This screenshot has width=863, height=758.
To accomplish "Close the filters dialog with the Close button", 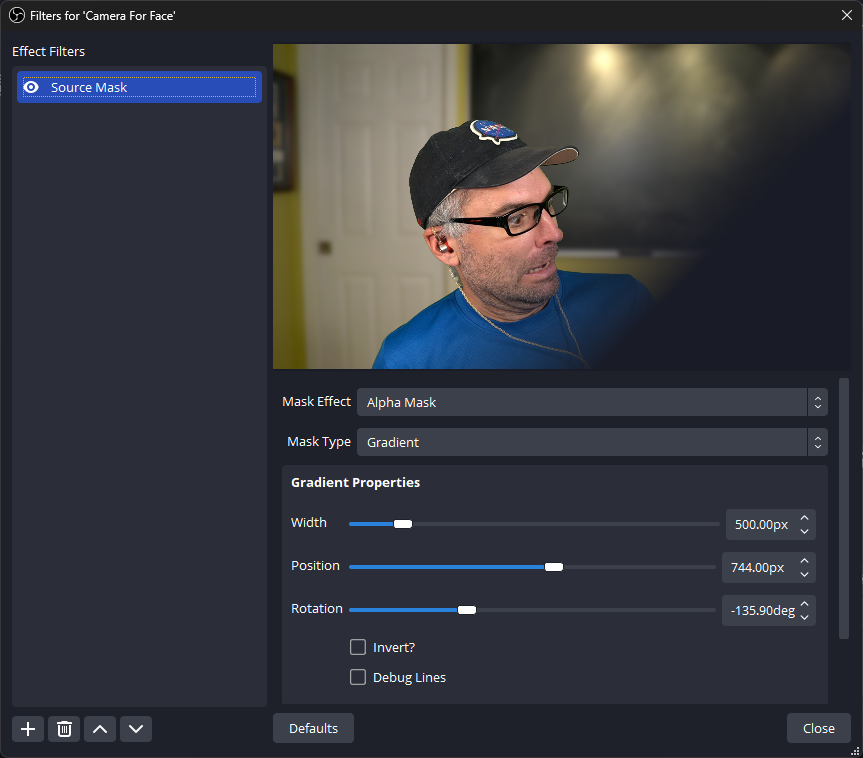I will pyautogui.click(x=818, y=728).
